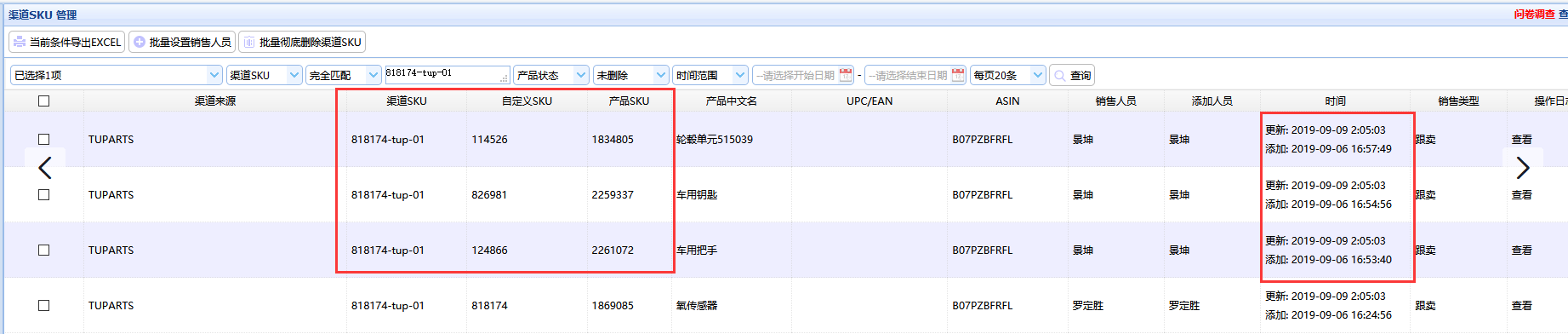Click the UPC/EAN column header
Image resolution: width=1568 pixels, height=334 pixels.
(870, 101)
